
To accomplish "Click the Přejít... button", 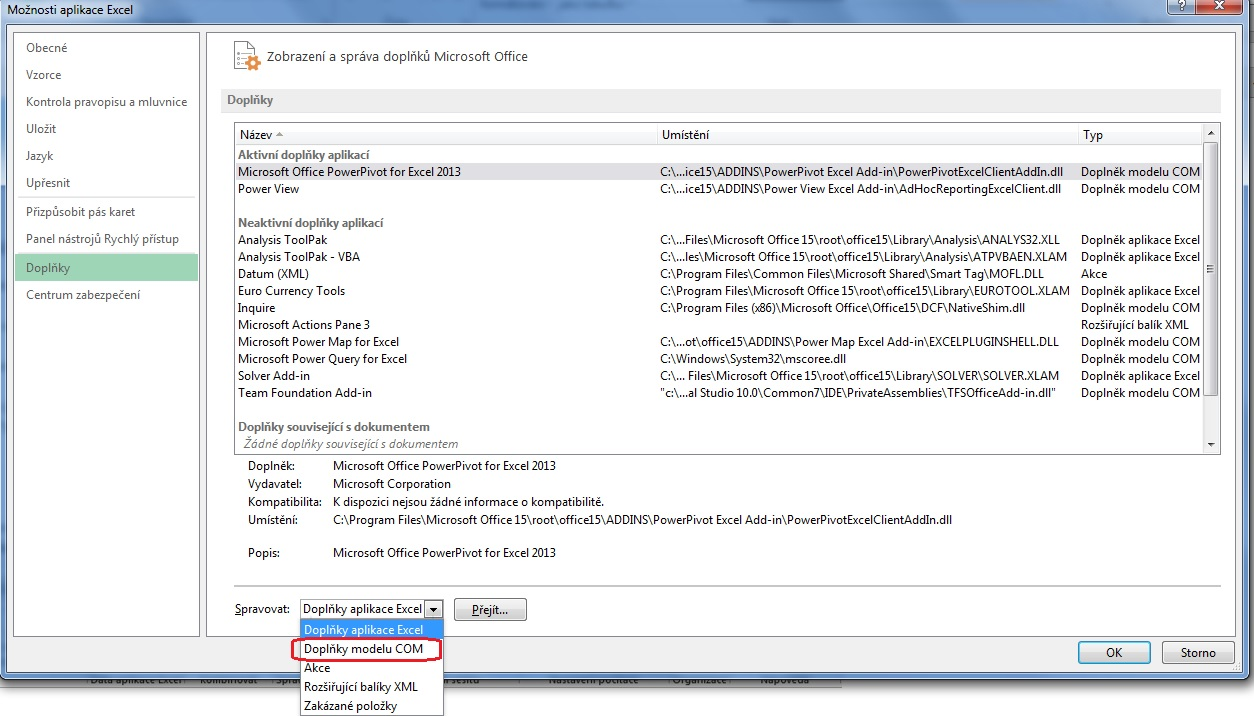I will (490, 609).
